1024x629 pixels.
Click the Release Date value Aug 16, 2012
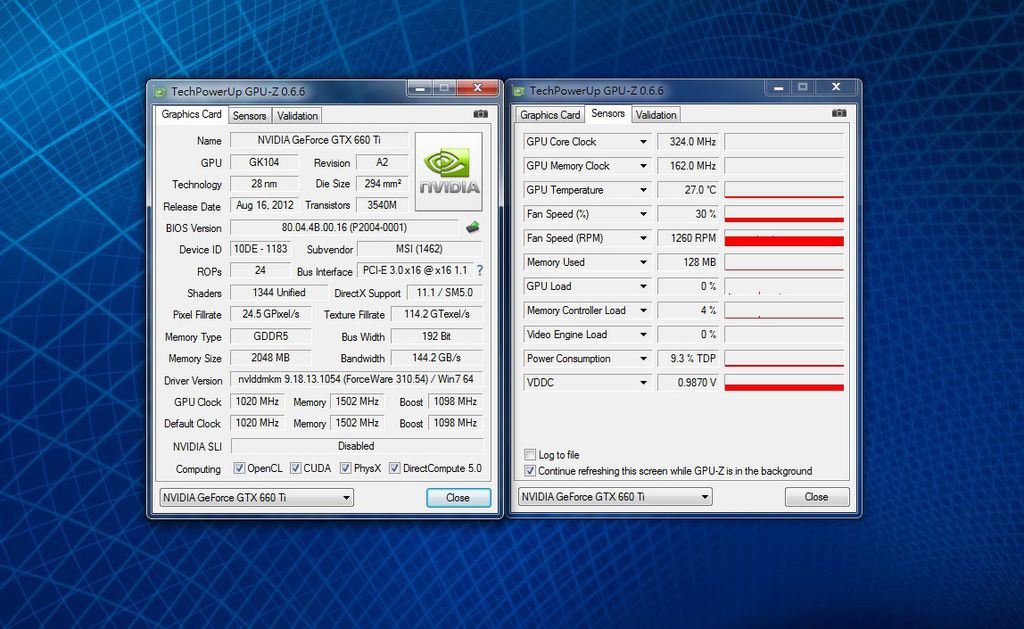pos(264,205)
